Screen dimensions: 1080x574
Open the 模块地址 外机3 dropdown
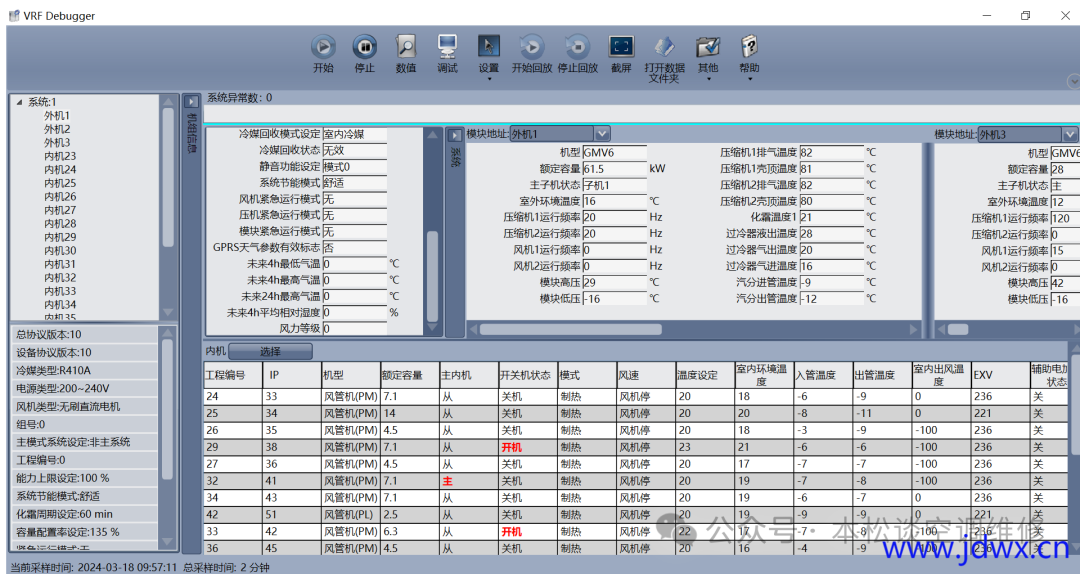(1070, 134)
